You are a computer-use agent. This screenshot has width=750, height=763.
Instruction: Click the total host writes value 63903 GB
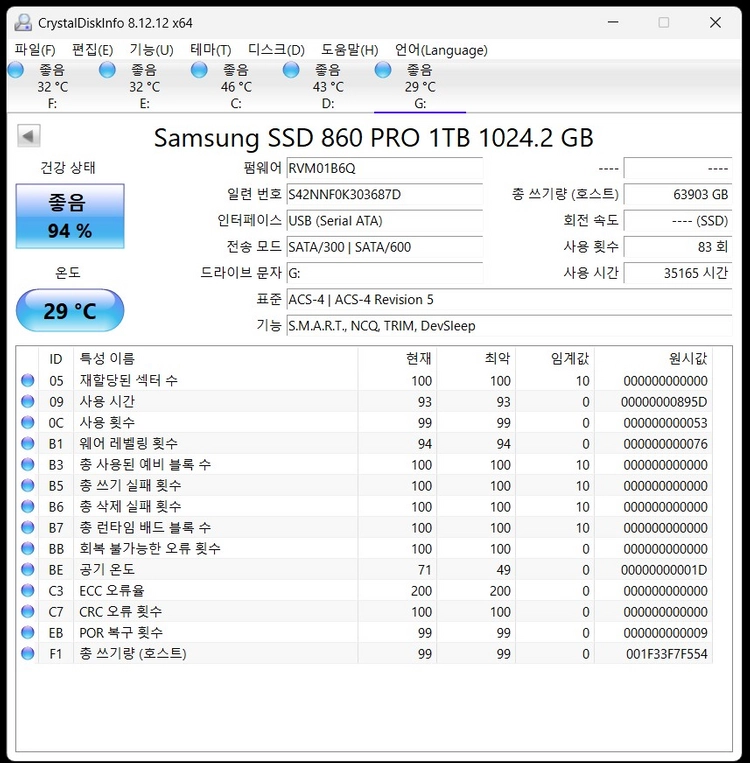[678, 195]
